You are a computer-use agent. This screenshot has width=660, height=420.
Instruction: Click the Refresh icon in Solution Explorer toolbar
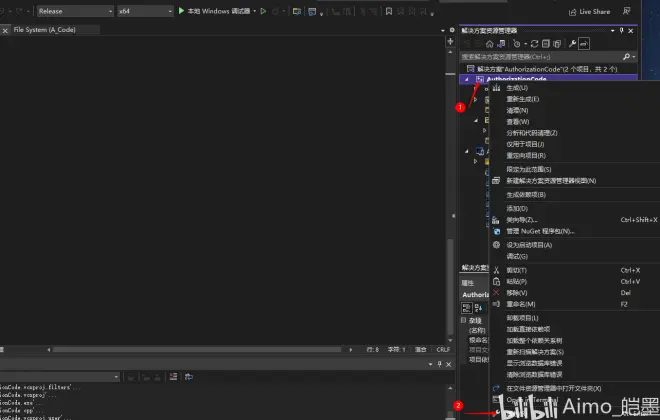tap(535, 44)
